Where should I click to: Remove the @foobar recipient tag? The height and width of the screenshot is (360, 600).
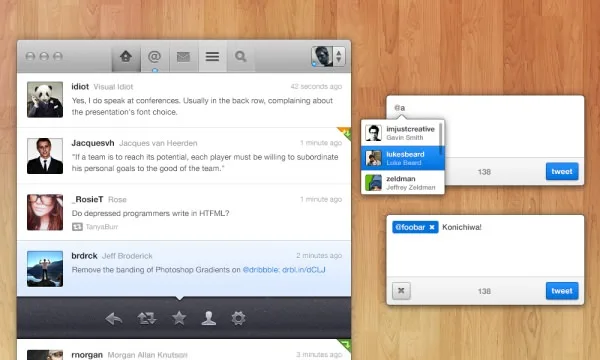point(432,227)
